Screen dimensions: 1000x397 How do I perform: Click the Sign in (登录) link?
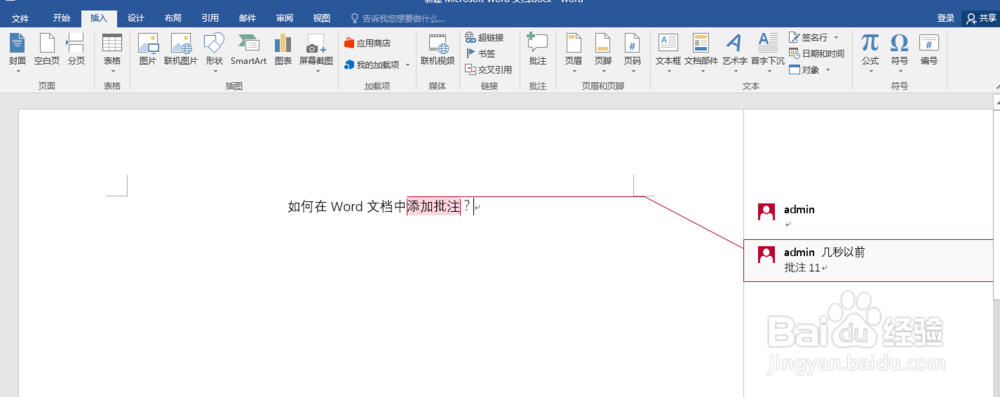click(946, 19)
